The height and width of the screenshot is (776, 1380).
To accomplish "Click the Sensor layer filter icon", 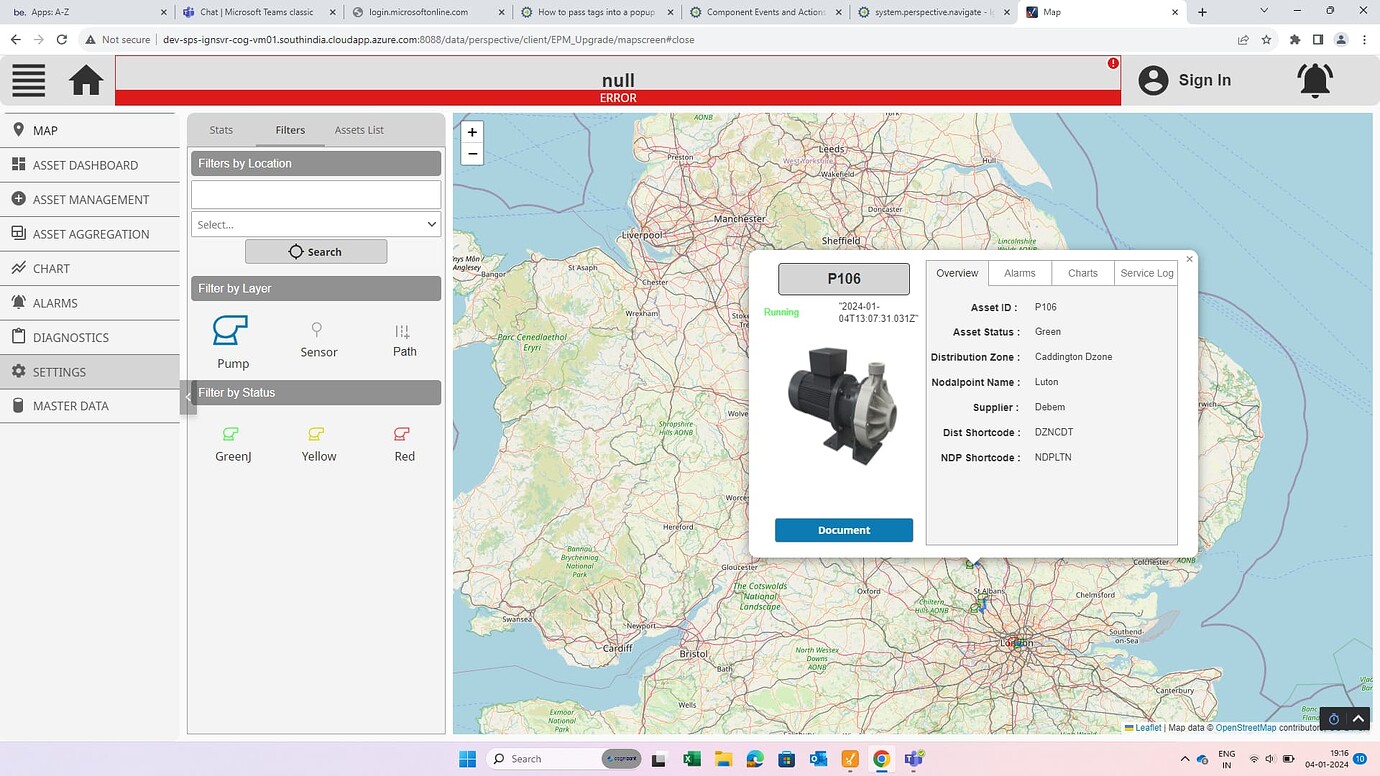I will point(317,330).
